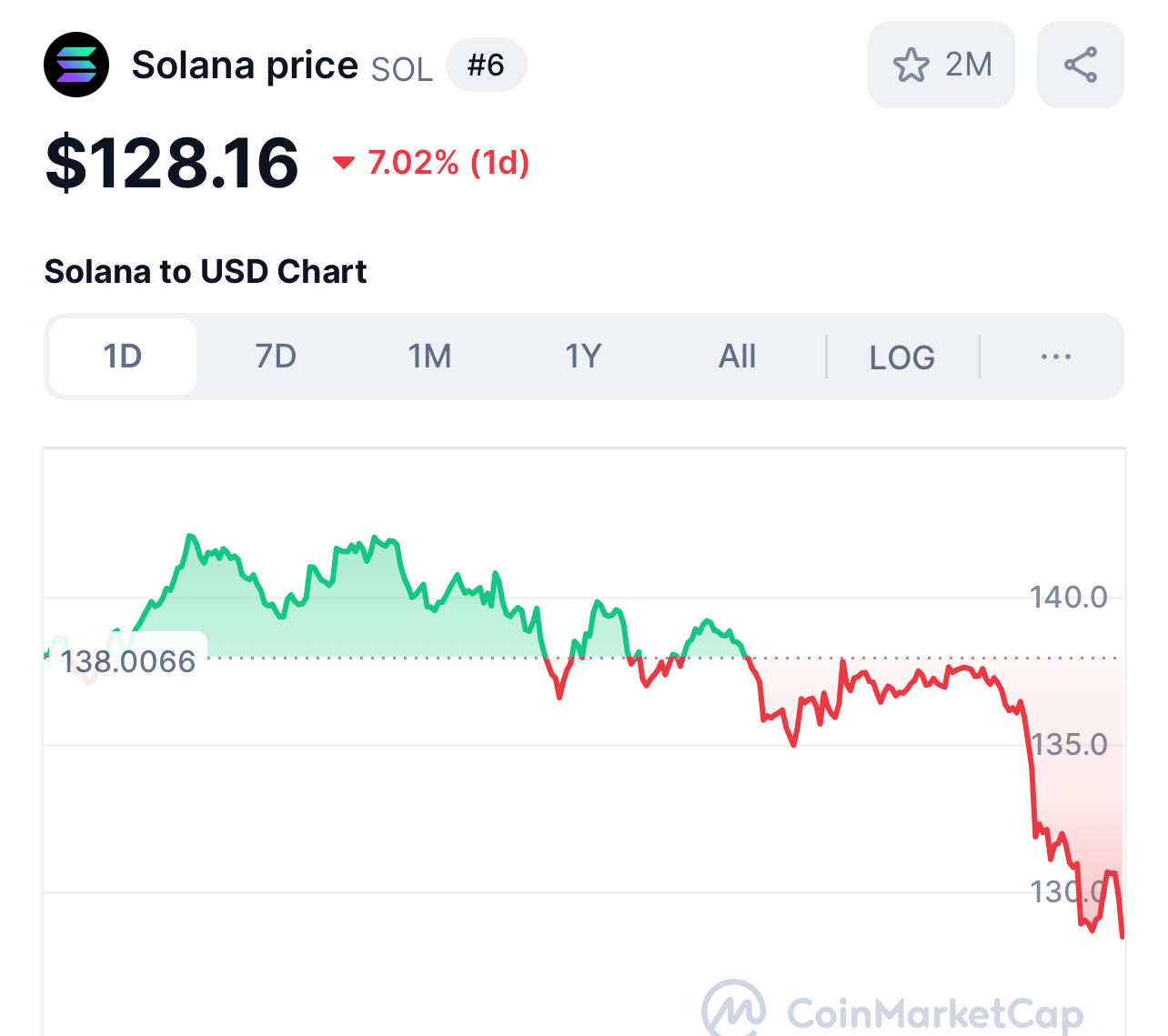The height and width of the screenshot is (1036, 1168).
Task: Toggle the LOG scale option
Action: point(901,357)
